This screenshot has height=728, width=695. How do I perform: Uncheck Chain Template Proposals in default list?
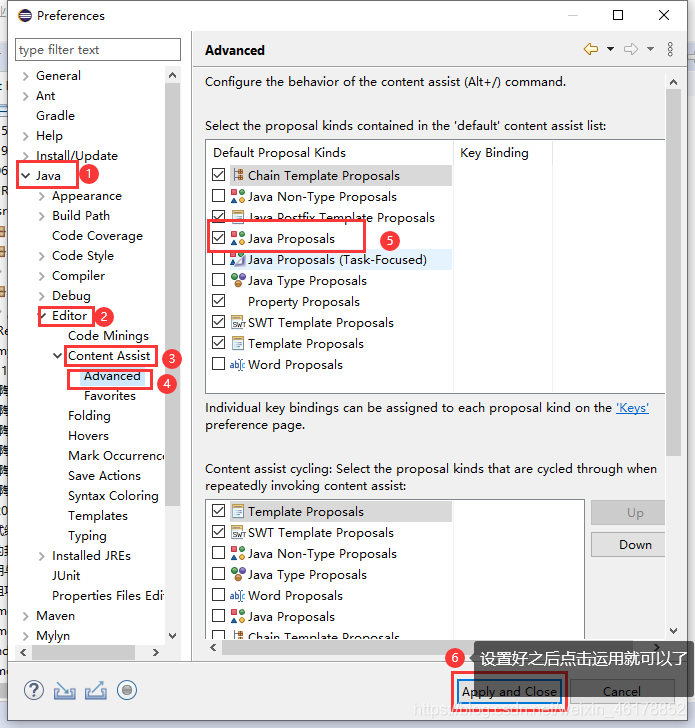click(218, 175)
